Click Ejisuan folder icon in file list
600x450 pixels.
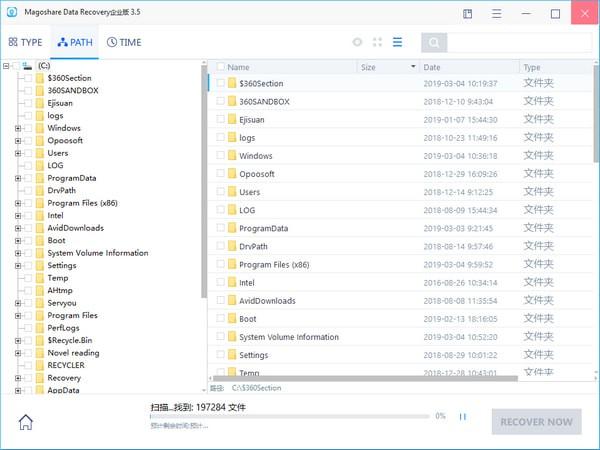pyautogui.click(x=232, y=119)
